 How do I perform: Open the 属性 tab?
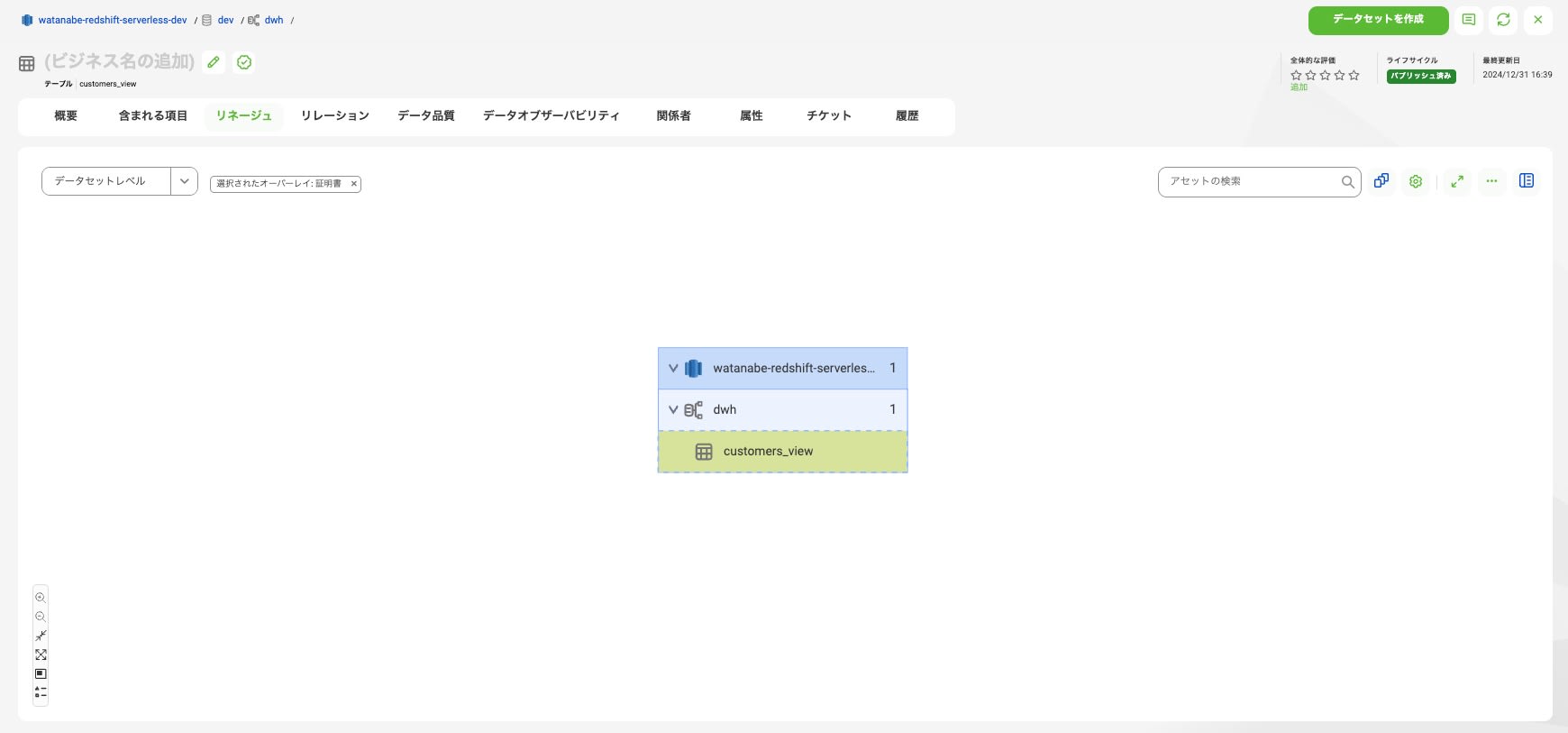pyautogui.click(x=752, y=116)
